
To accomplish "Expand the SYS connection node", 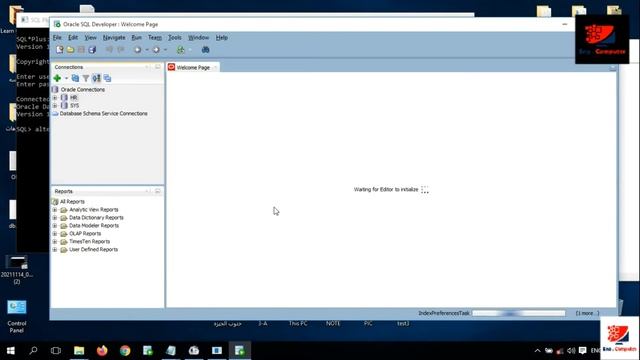I will (55, 105).
